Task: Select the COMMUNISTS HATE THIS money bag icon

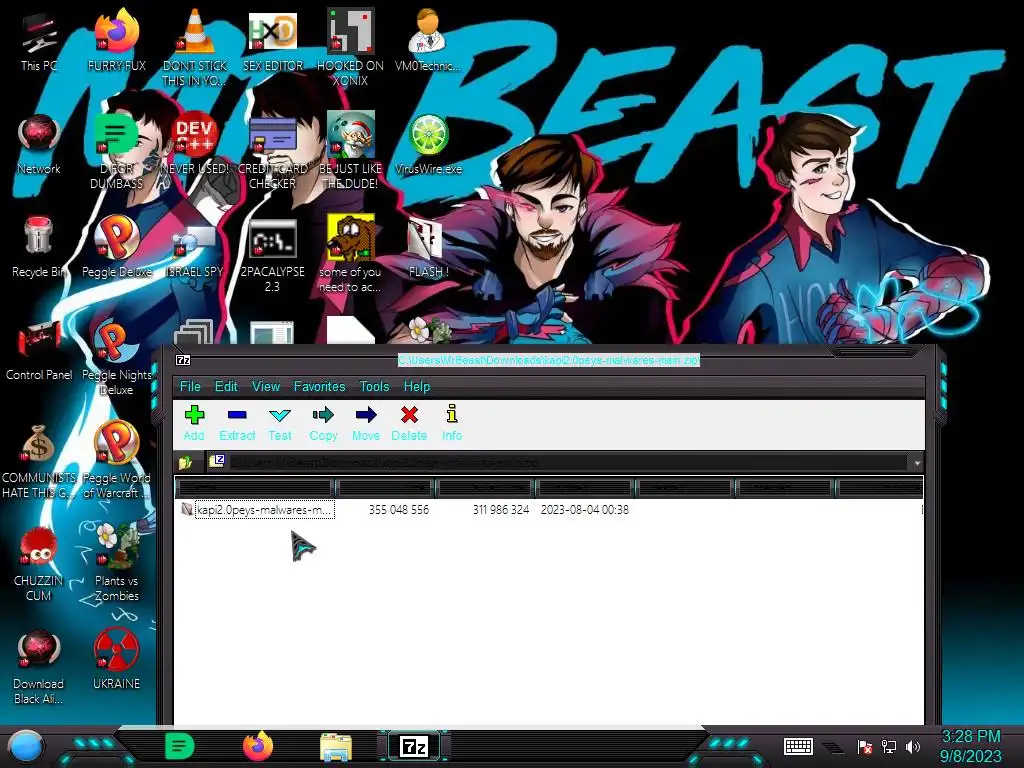Action: 39,461
